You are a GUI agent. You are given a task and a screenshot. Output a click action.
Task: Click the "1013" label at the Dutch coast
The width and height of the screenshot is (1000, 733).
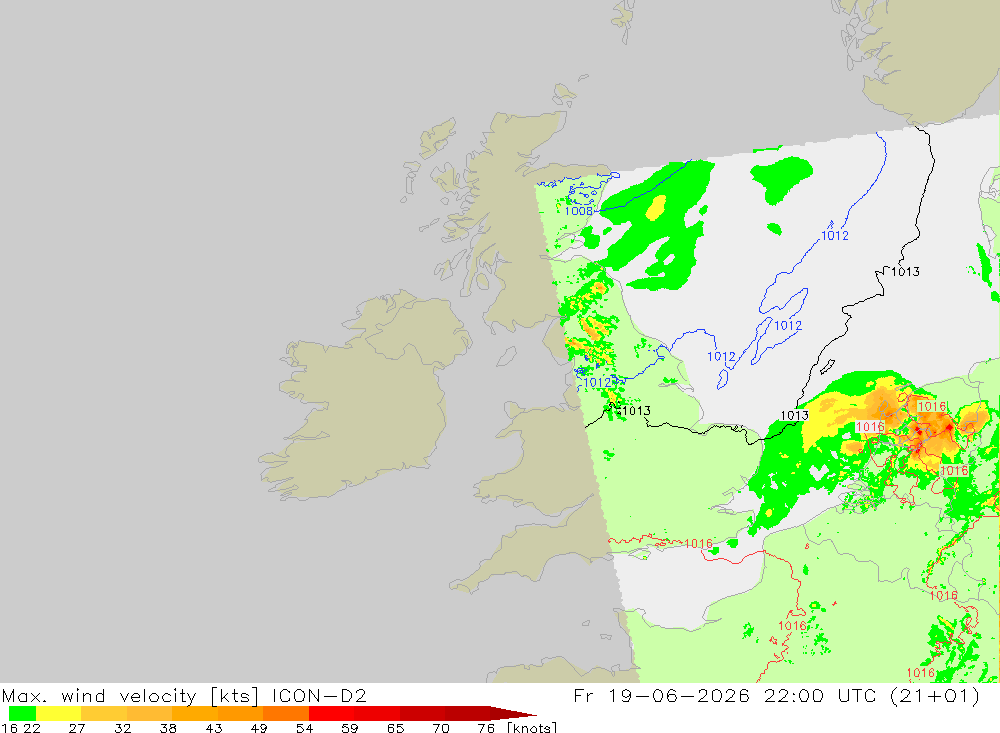[x=795, y=415]
